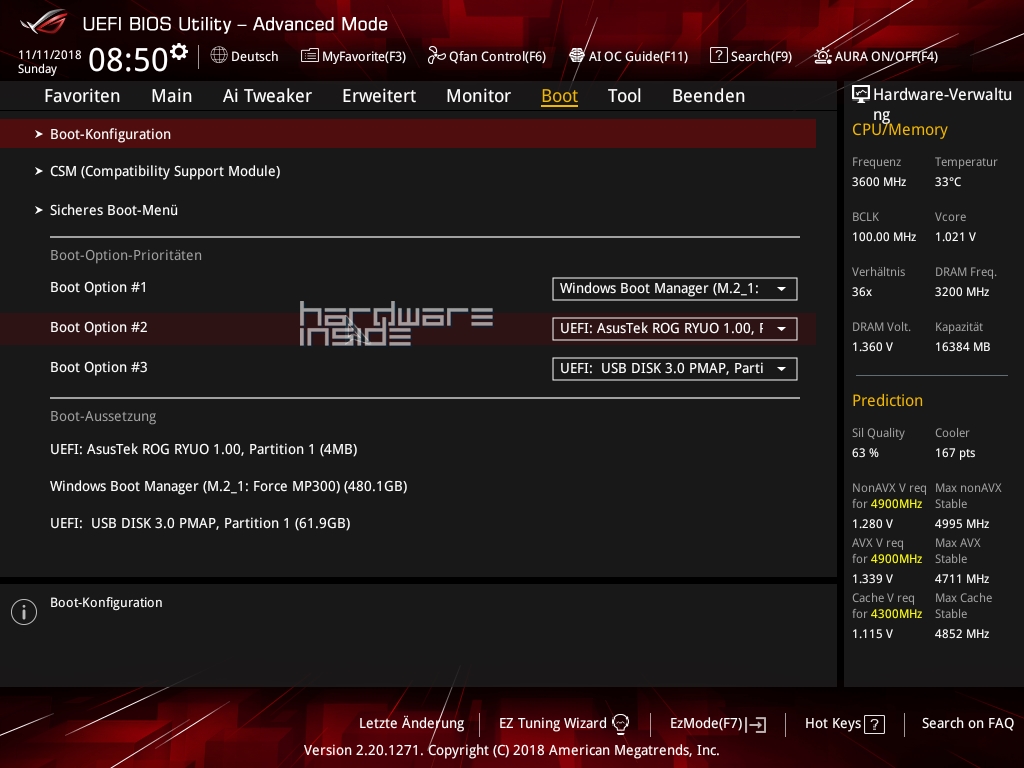Open the Favoriten tab
The height and width of the screenshot is (768, 1024).
[82, 96]
